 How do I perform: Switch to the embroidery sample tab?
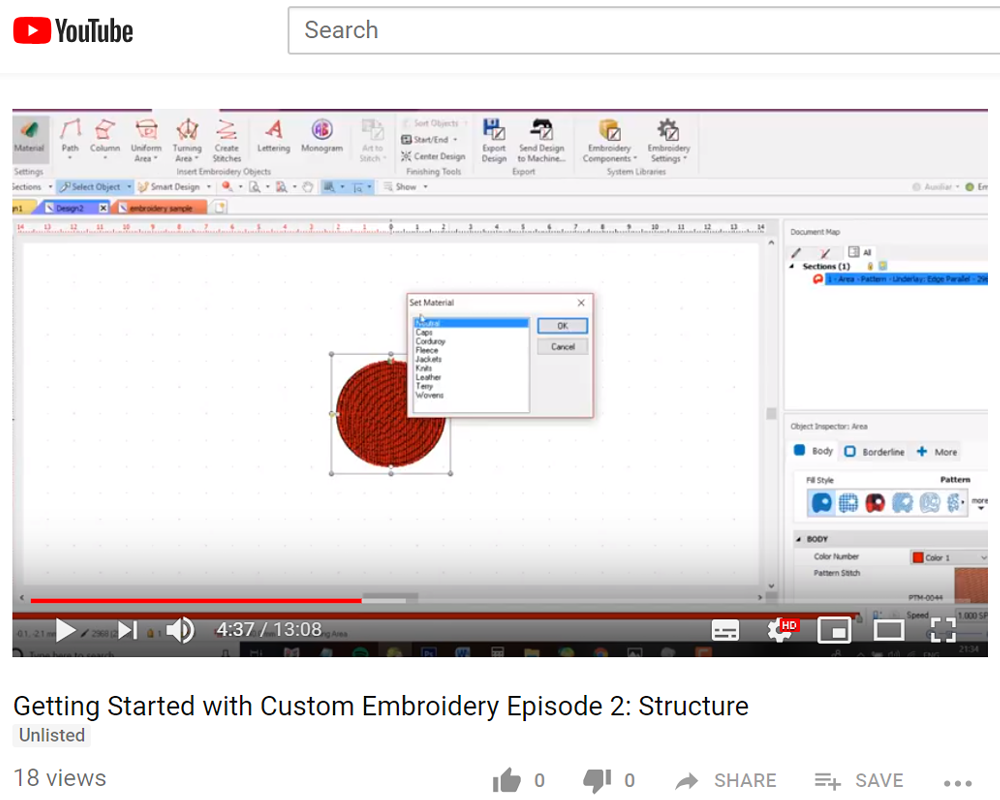pos(159,208)
